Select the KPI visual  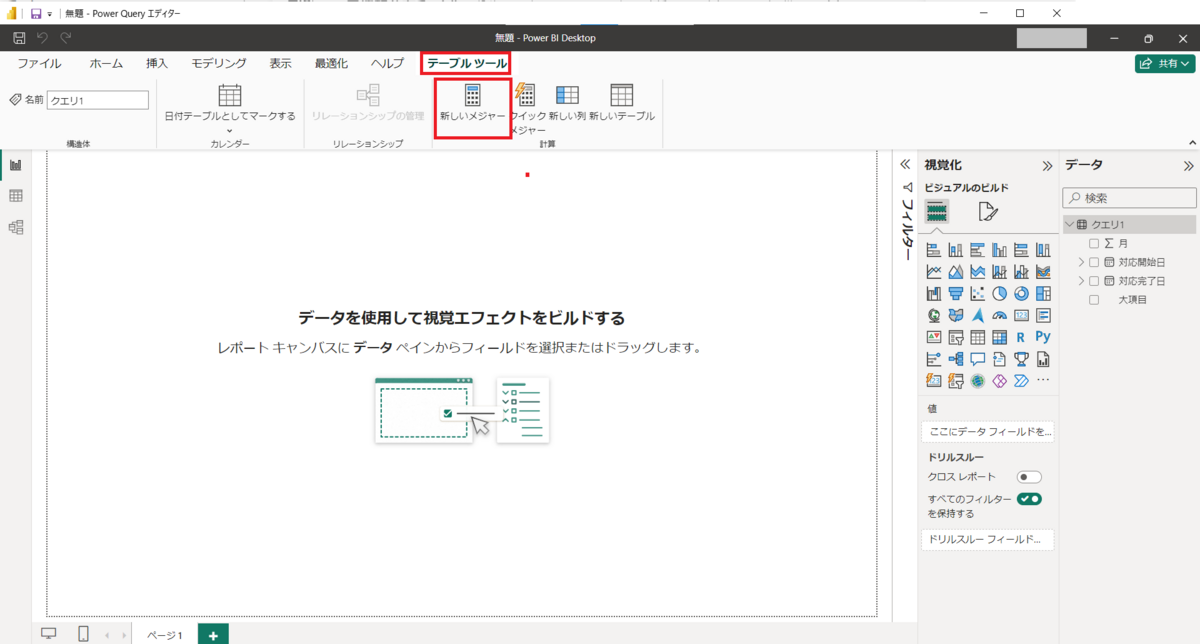point(933,337)
